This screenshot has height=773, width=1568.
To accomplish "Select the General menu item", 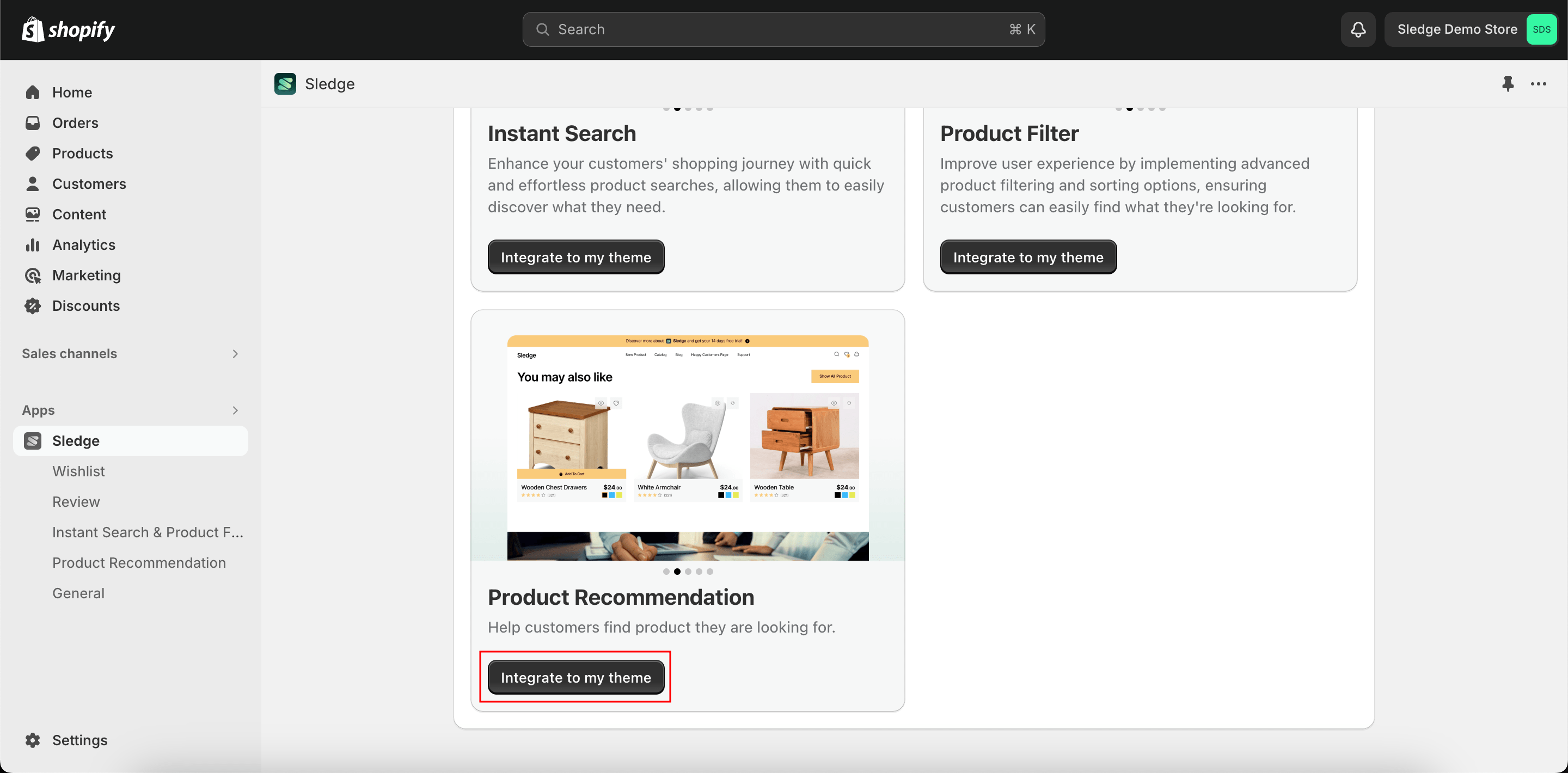I will coord(78,592).
